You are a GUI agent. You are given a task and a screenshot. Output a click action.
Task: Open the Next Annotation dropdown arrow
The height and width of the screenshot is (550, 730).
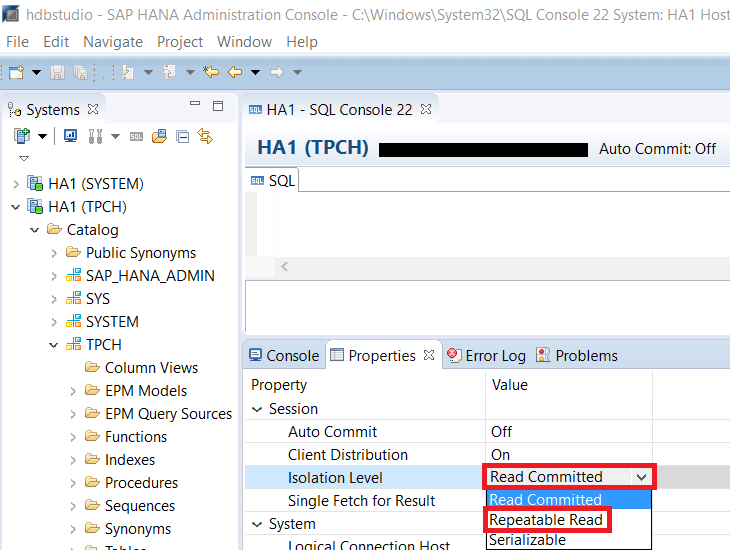coord(148,72)
